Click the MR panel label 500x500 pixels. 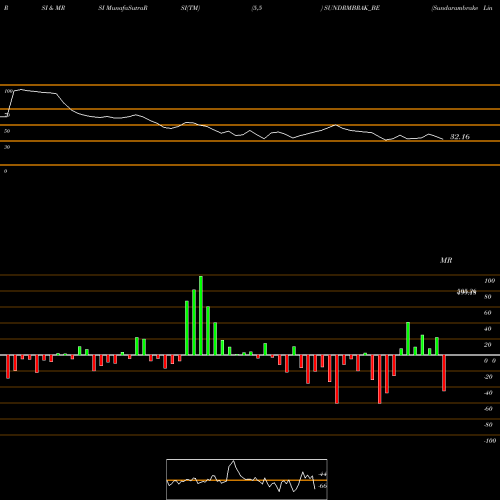[446, 260]
